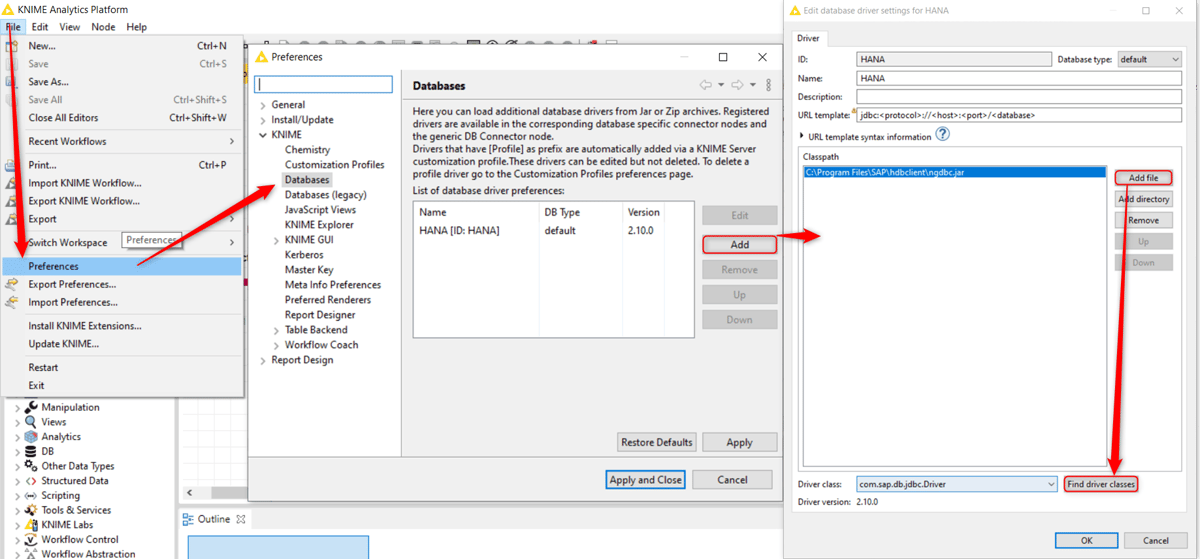The width and height of the screenshot is (1200, 559).
Task: Open the Driver class dropdown
Action: pos(956,484)
